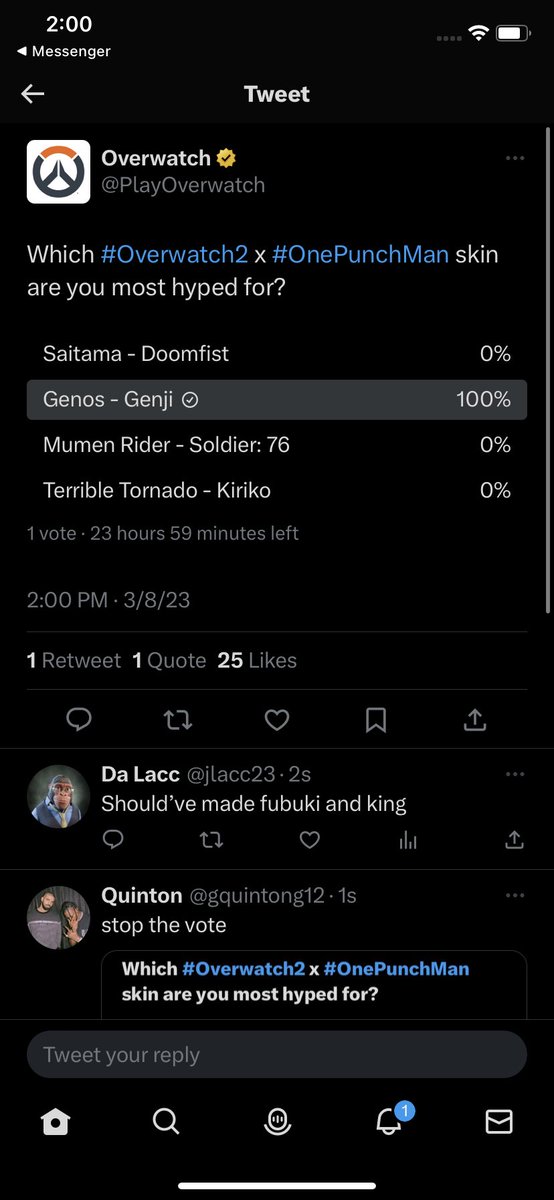Share the Overwatch poll tweet
This screenshot has width=554, height=1200.
click(475, 719)
